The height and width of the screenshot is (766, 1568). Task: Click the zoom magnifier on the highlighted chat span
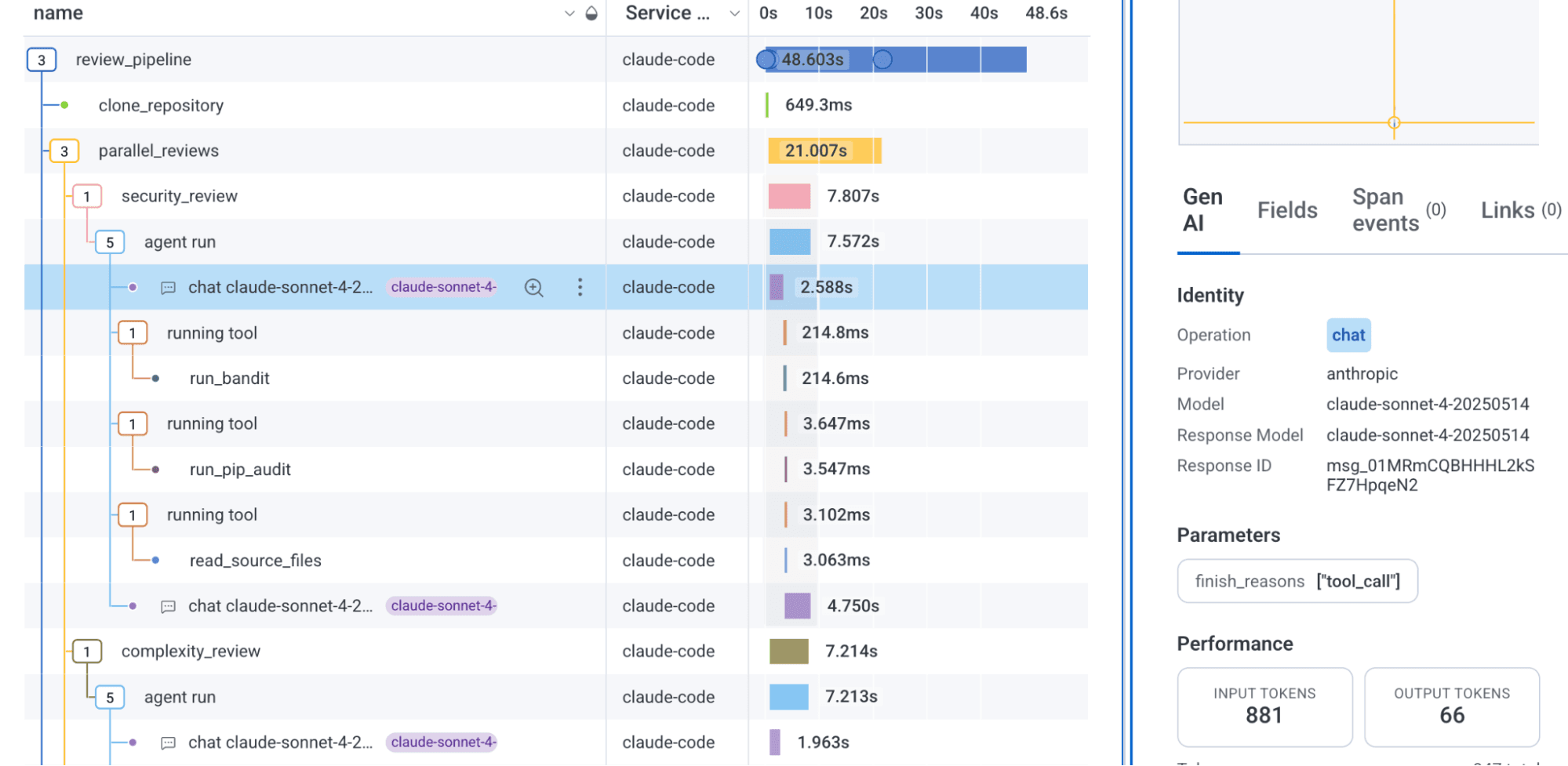coord(533,288)
